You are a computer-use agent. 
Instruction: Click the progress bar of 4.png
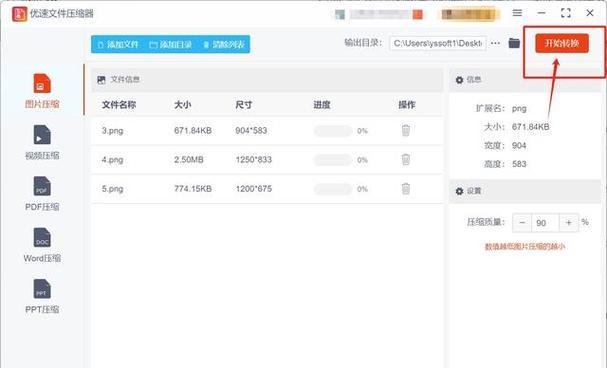point(333,160)
